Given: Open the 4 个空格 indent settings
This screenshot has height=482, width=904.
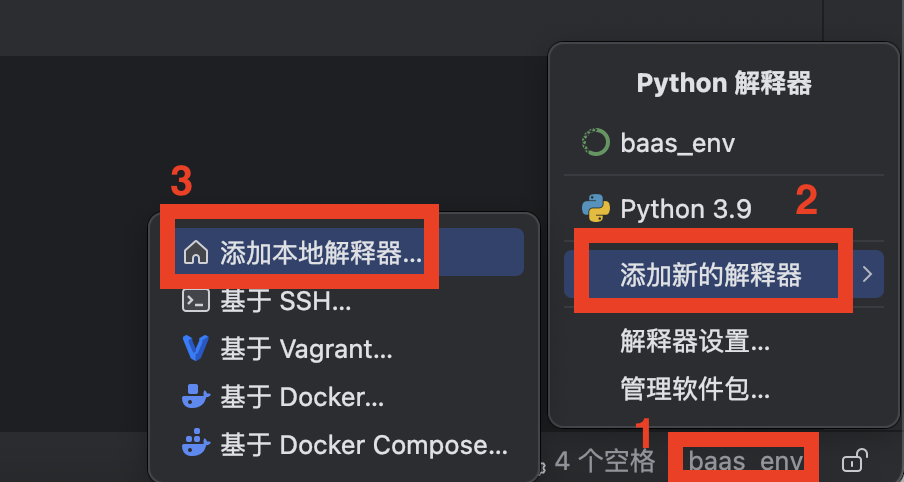Looking at the screenshot, I should tap(604, 461).
